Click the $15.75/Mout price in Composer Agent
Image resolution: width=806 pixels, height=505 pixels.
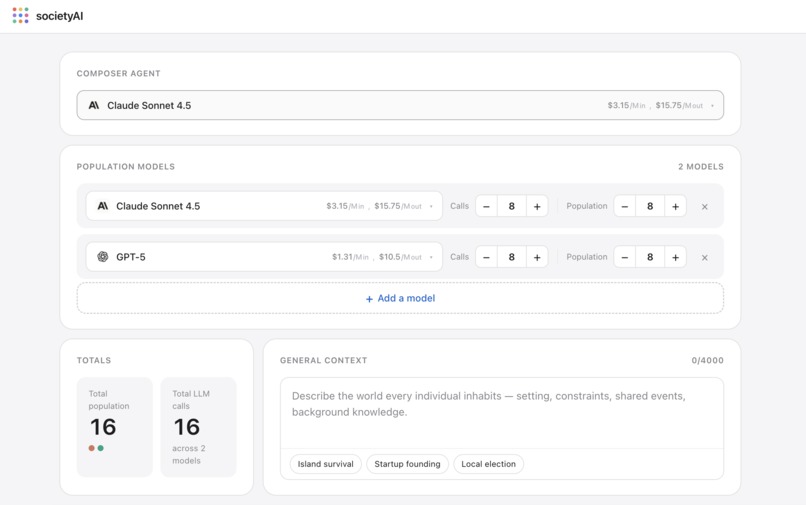pyautogui.click(x=679, y=105)
